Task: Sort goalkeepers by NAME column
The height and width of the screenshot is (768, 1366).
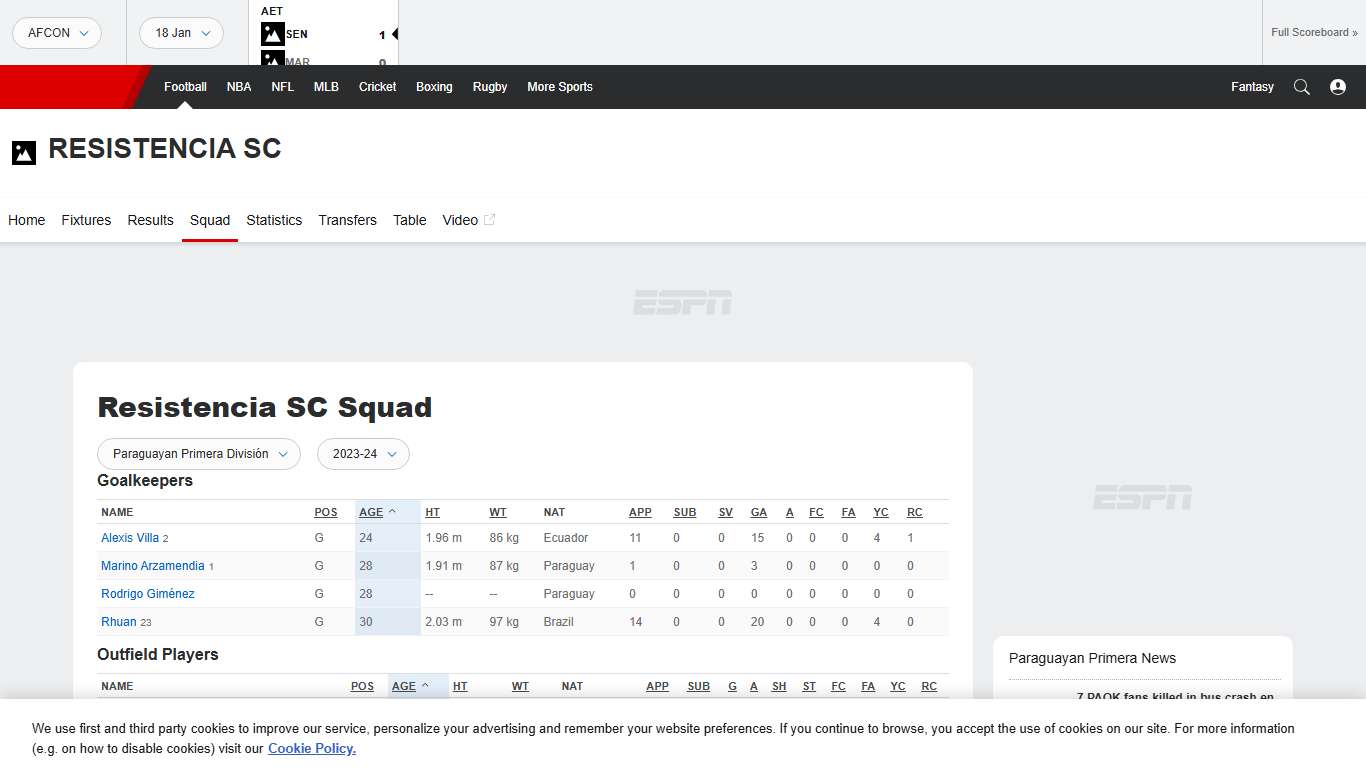Action: click(117, 512)
